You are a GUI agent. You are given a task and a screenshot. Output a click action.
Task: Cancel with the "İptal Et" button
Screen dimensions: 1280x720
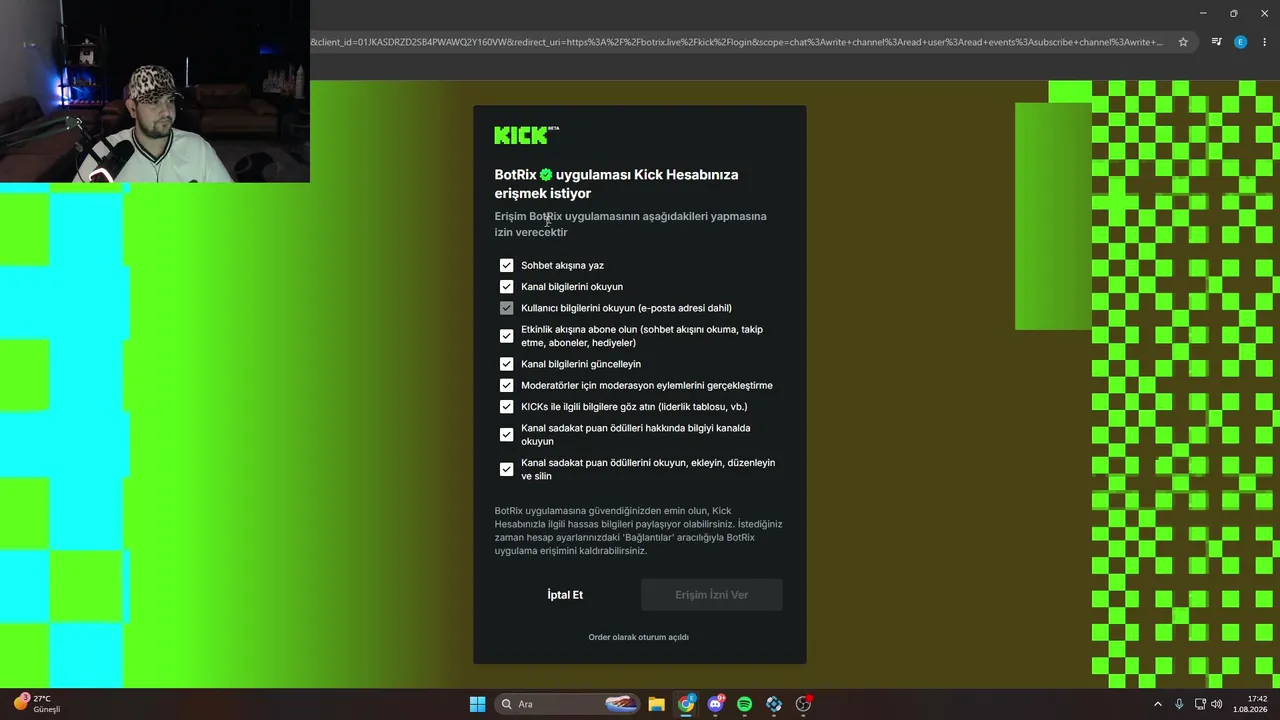pyautogui.click(x=565, y=595)
